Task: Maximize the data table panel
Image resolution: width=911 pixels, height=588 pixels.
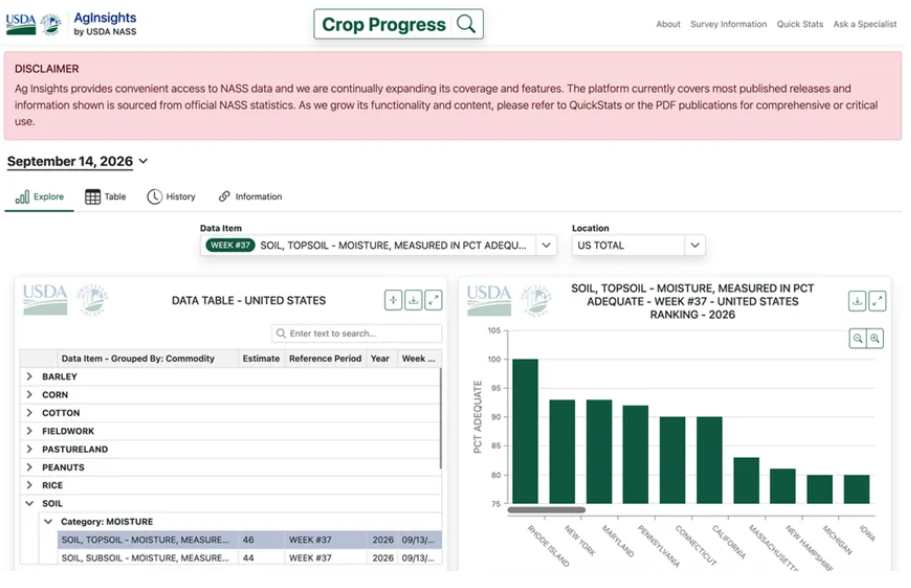Action: pyautogui.click(x=433, y=300)
